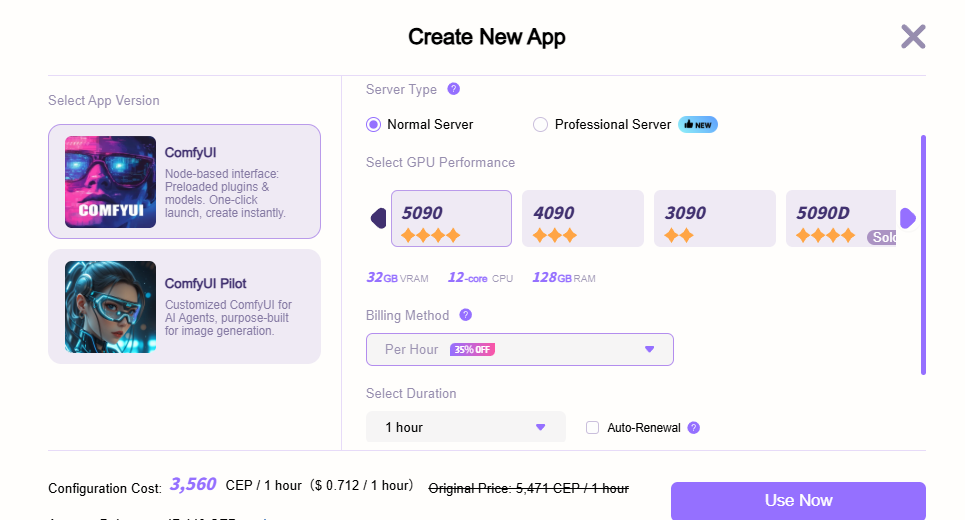Choose the 4090 GPU option
Viewport: 965px width, 520px height.
click(x=582, y=219)
